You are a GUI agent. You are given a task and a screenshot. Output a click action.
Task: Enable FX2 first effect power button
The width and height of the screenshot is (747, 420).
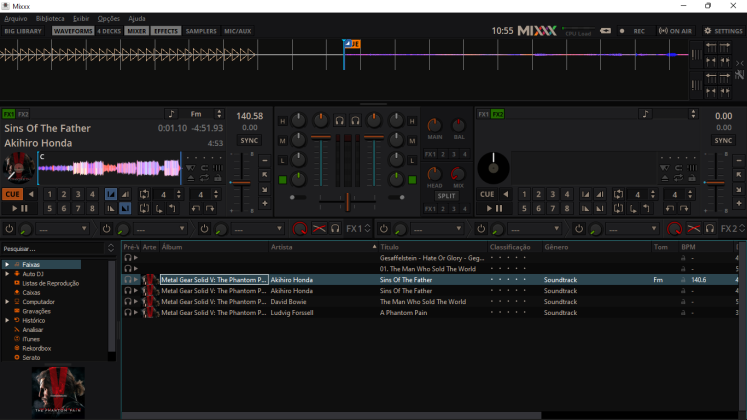[384, 229]
